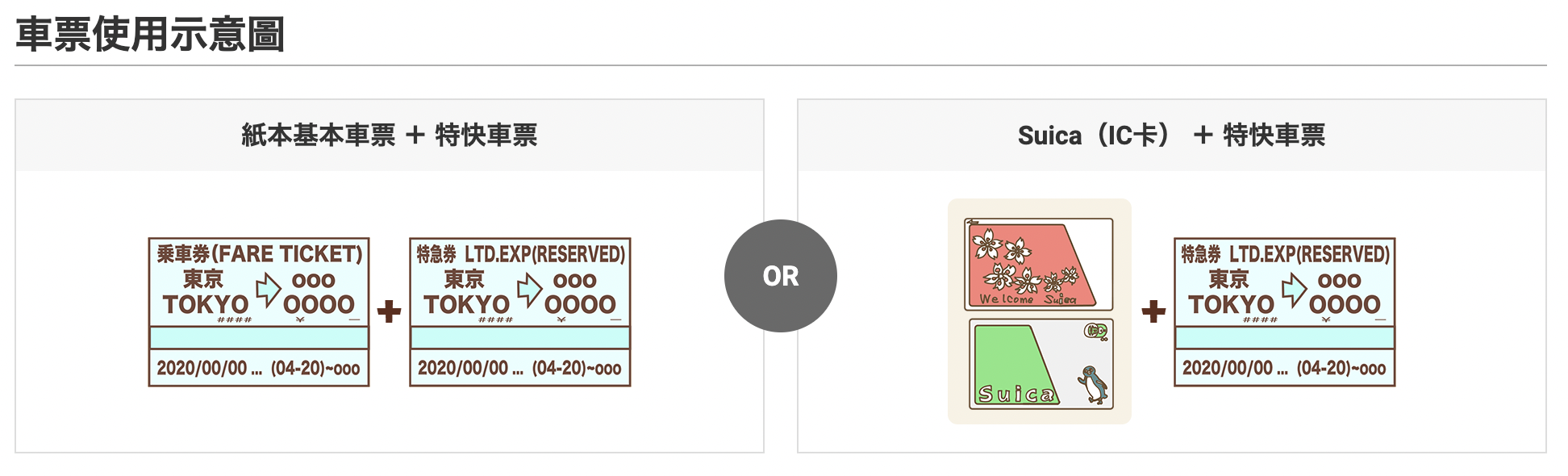Click the LTD.EXP ticket in left panel
Viewport: 1568px width, 476px height.
point(520,312)
